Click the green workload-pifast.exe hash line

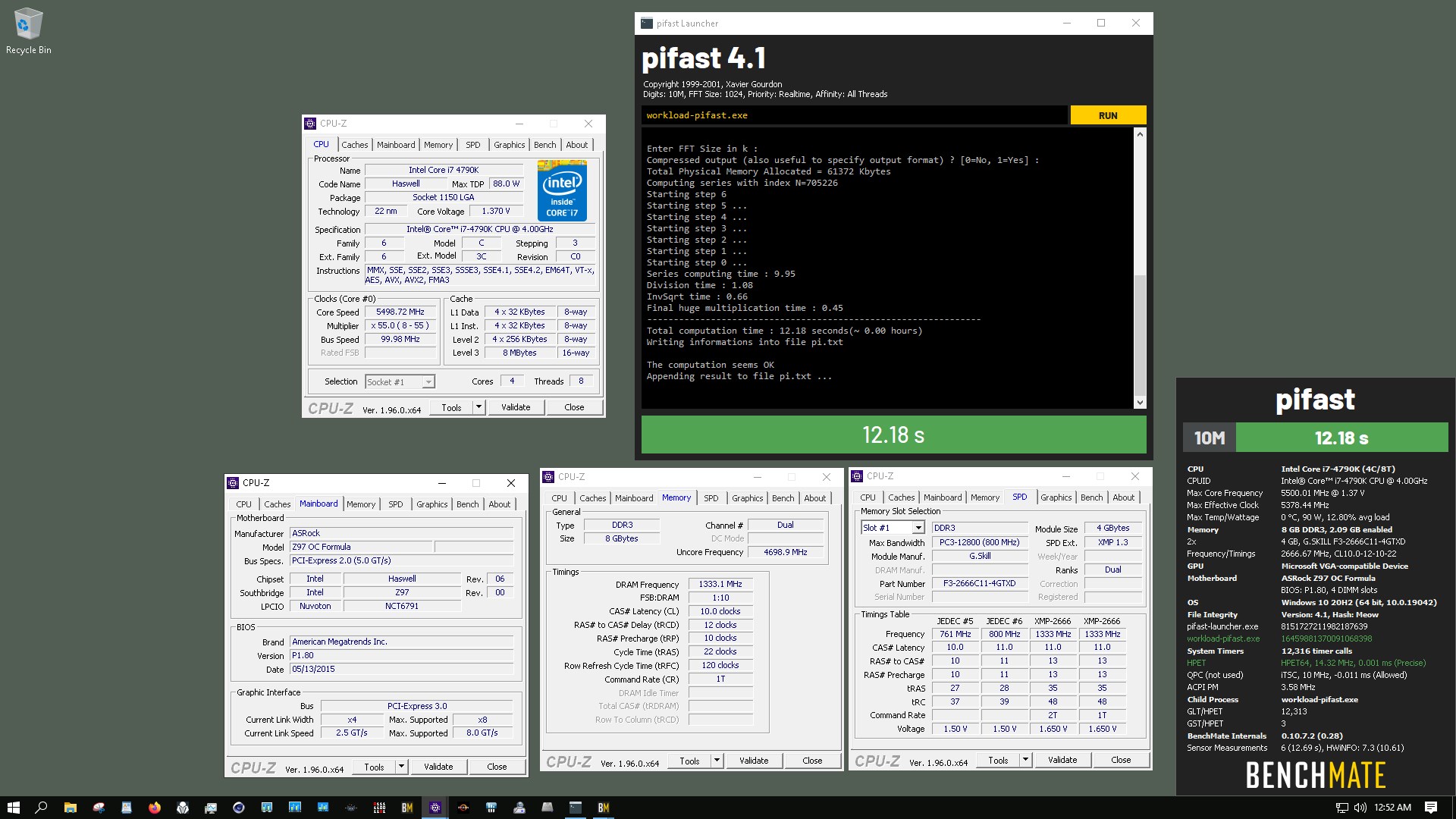click(x=1280, y=639)
